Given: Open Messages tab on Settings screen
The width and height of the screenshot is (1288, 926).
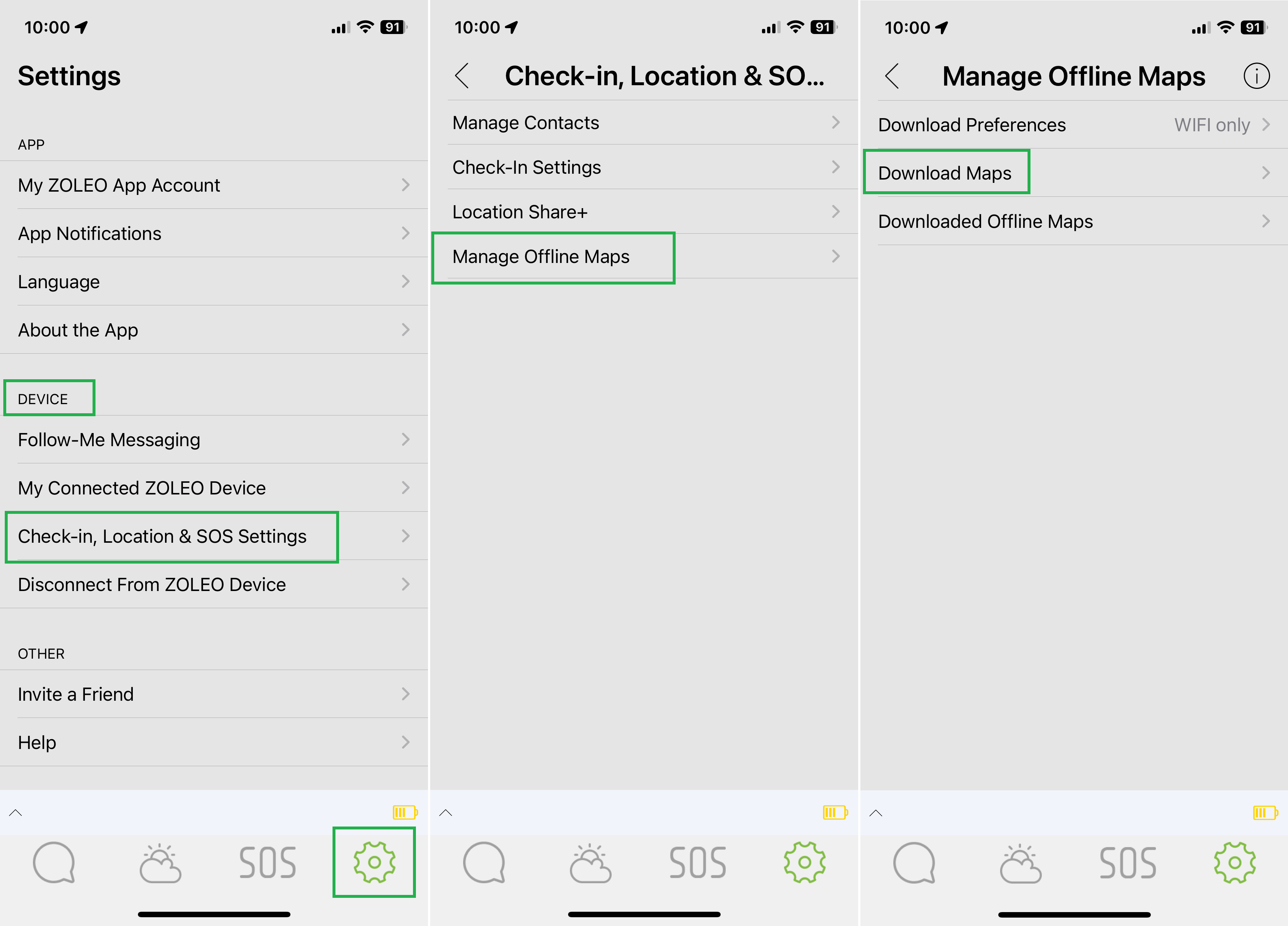Looking at the screenshot, I should click(54, 862).
